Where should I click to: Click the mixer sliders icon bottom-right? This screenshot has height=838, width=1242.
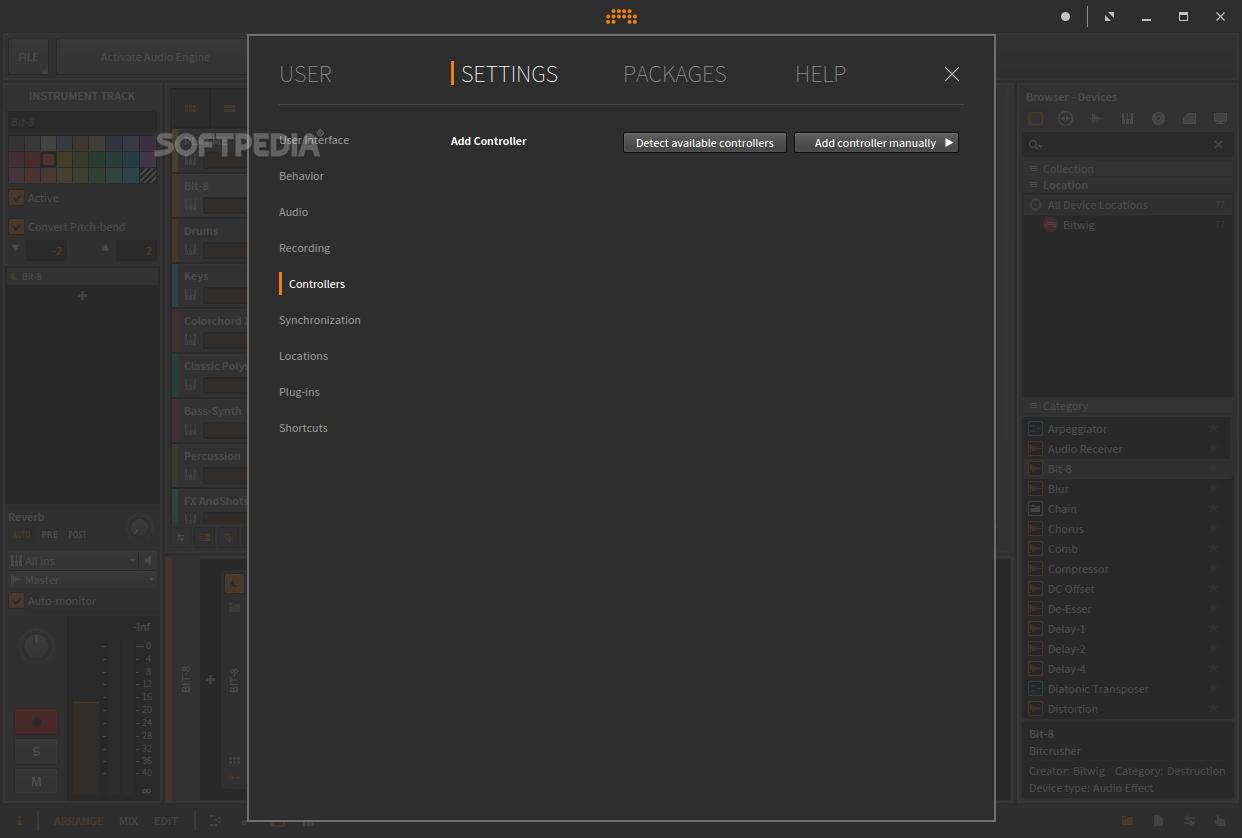[1189, 821]
